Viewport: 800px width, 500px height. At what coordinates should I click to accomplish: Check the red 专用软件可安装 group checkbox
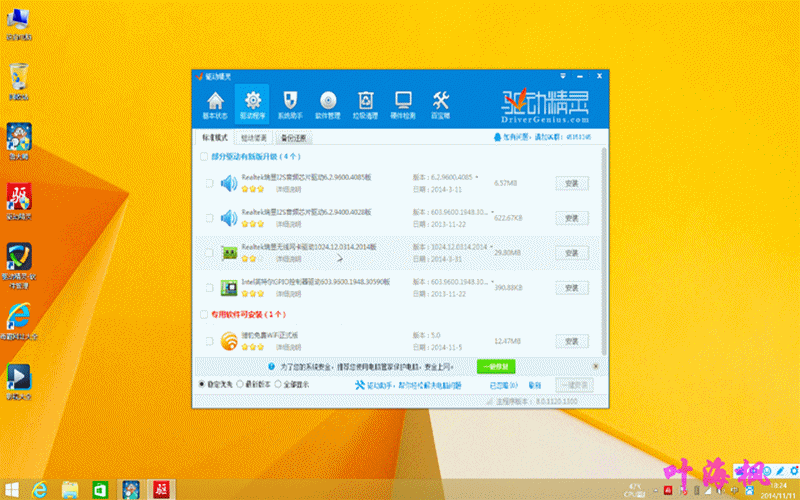point(204,314)
